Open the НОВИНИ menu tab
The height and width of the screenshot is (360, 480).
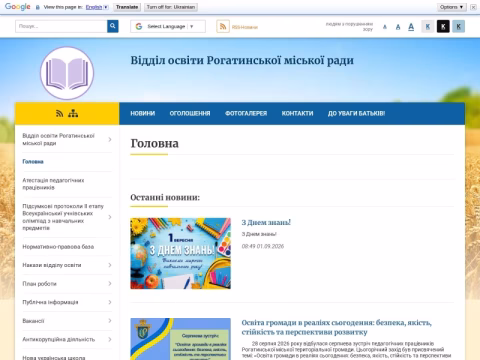[x=143, y=113]
